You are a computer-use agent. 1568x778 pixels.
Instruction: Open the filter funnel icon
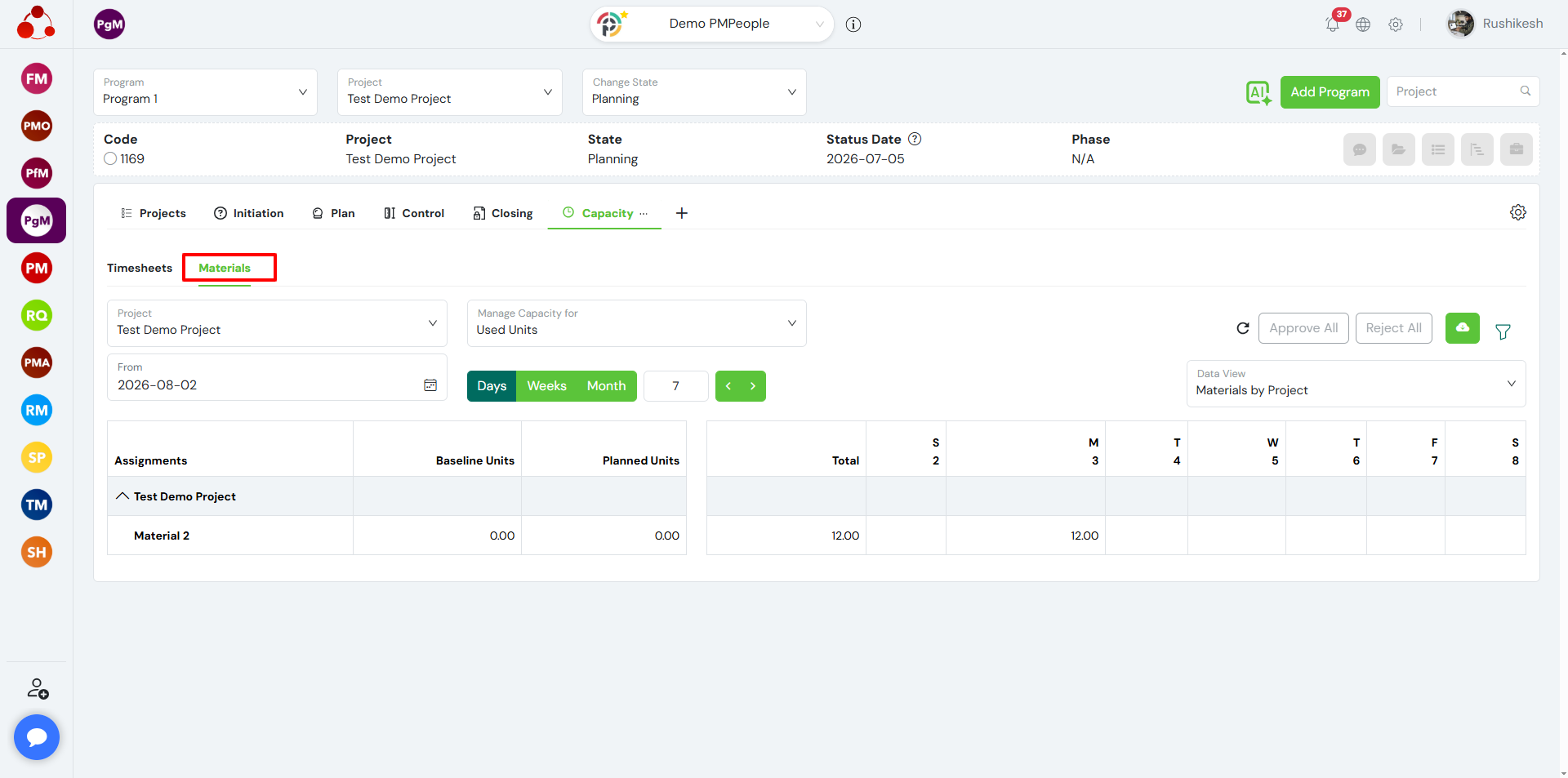(x=1503, y=331)
